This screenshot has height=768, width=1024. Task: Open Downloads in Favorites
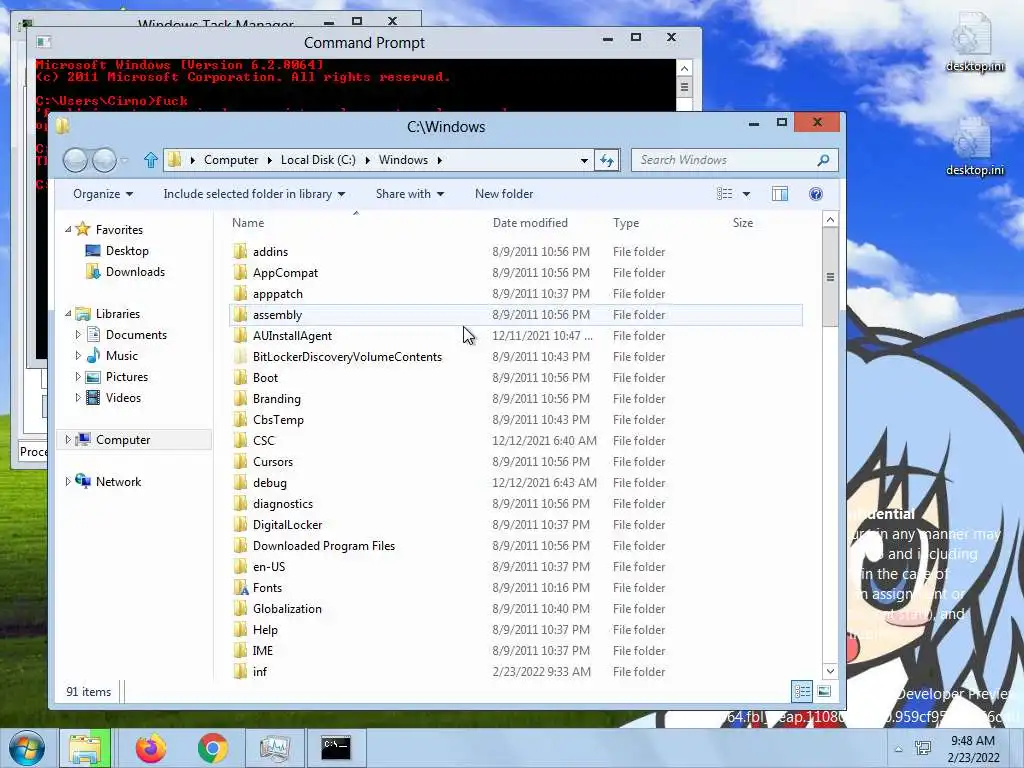pos(135,272)
